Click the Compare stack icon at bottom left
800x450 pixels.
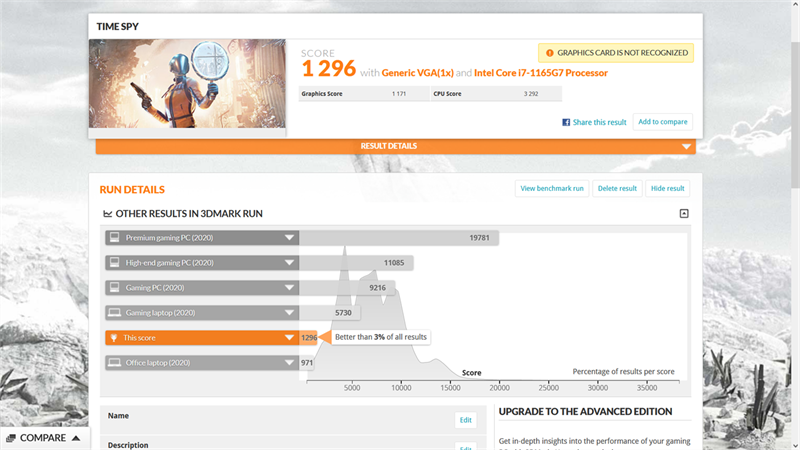11,438
